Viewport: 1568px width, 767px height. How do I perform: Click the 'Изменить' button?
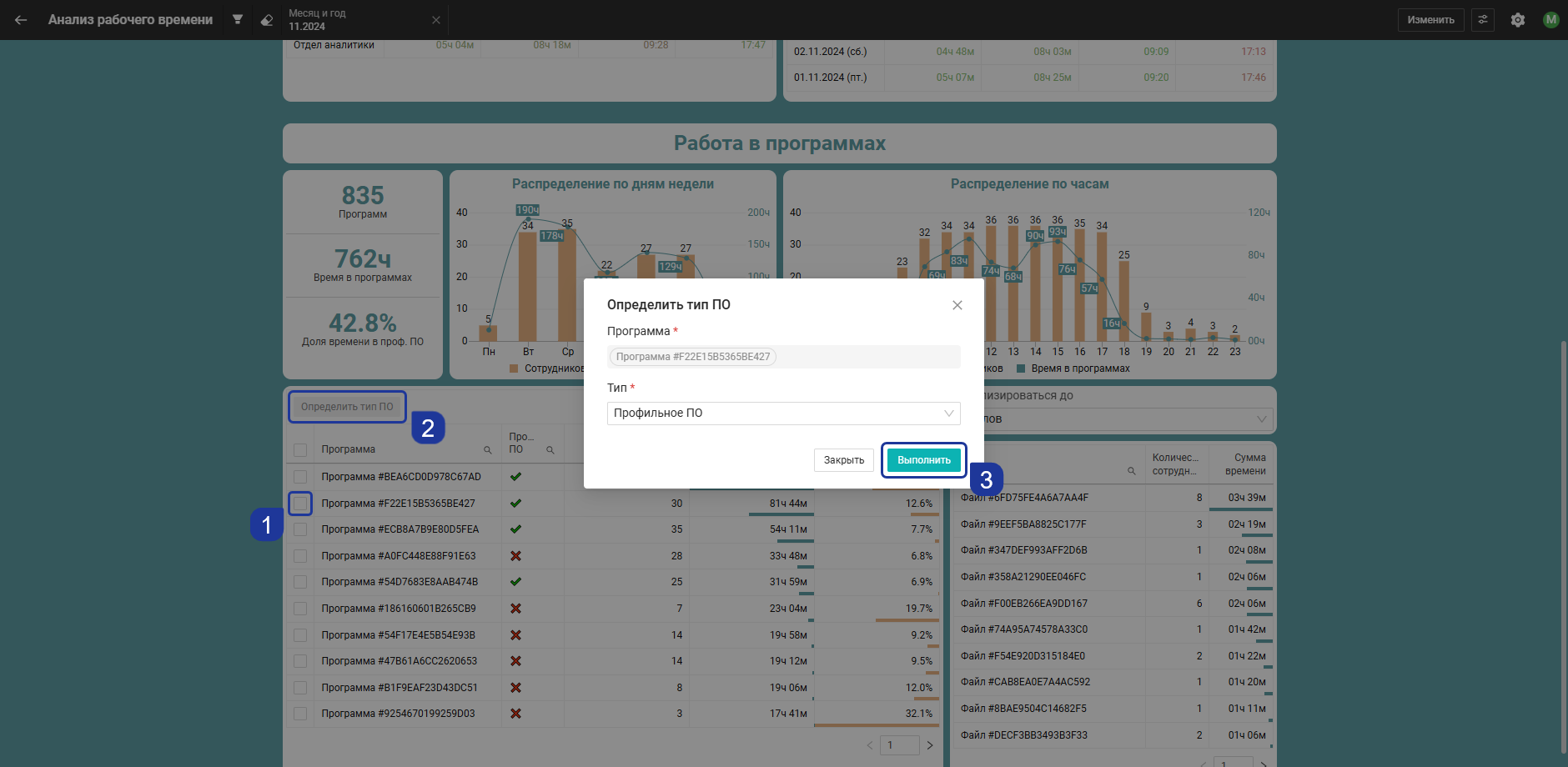(1430, 20)
